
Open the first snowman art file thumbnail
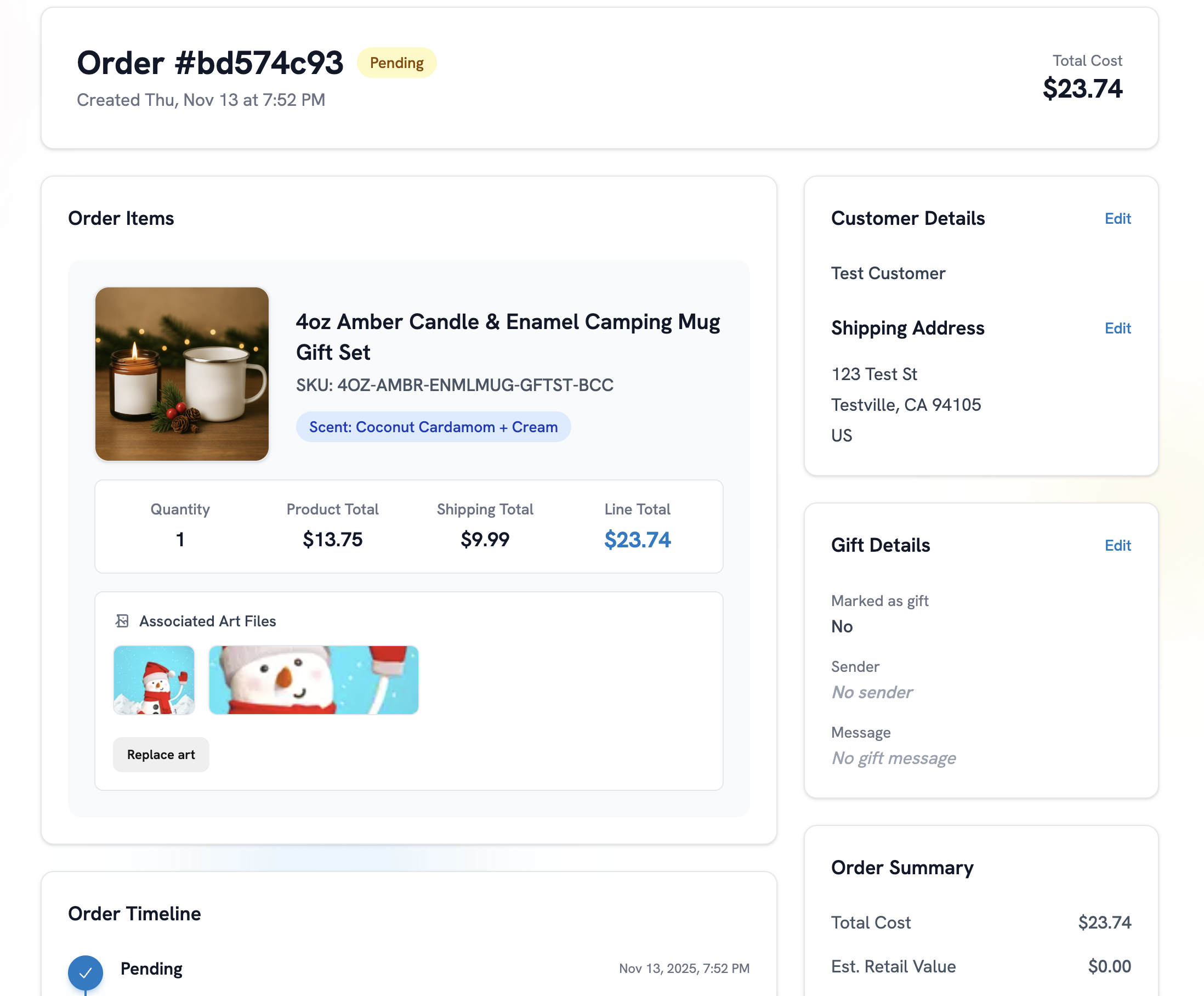pos(154,680)
